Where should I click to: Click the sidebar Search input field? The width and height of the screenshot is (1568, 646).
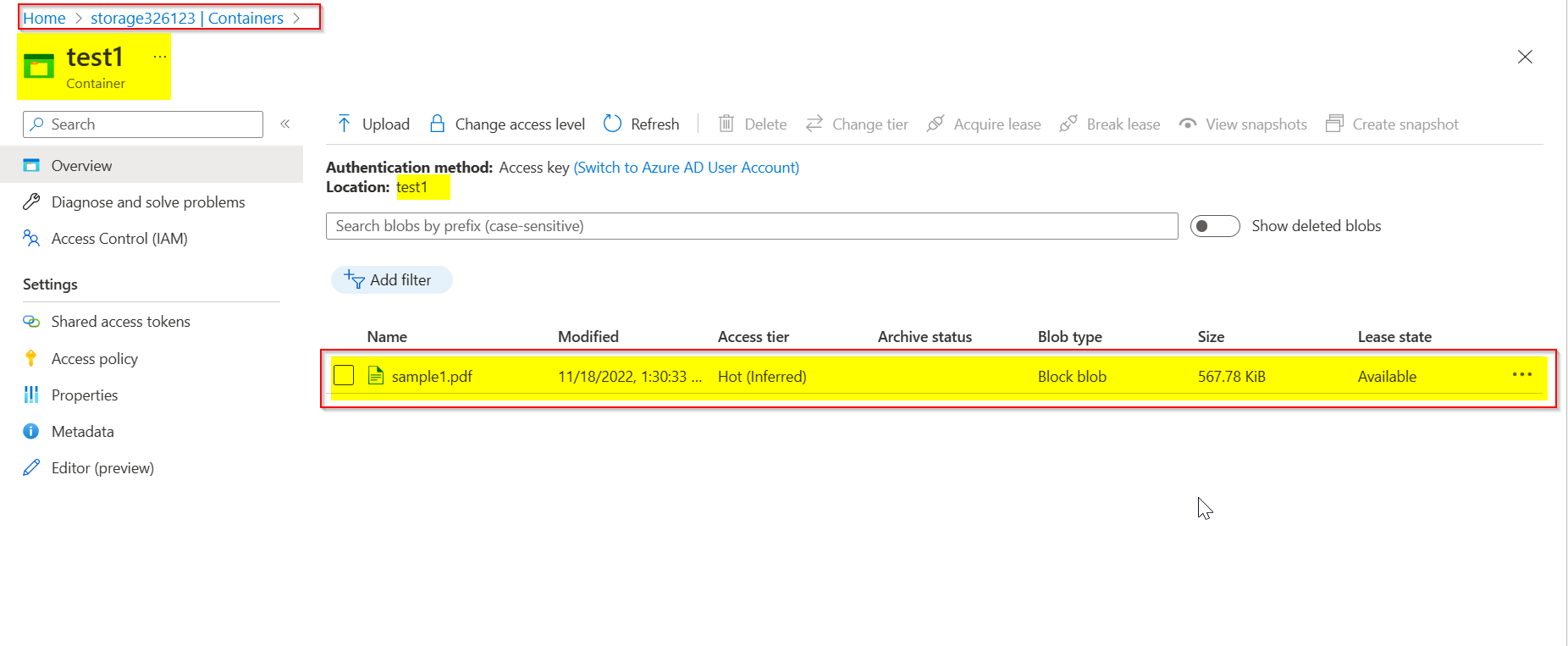[x=143, y=124]
